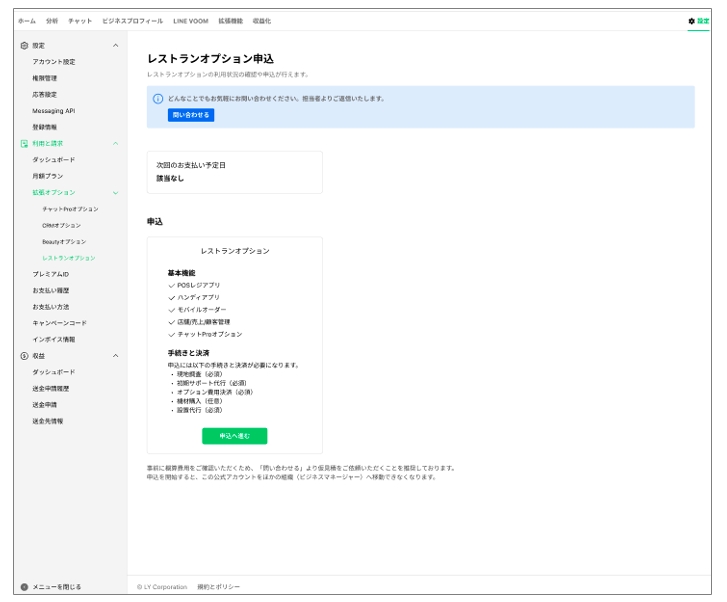Select 登録情報 in sidebar
Viewport: 727px width, 602px height.
[45, 127]
